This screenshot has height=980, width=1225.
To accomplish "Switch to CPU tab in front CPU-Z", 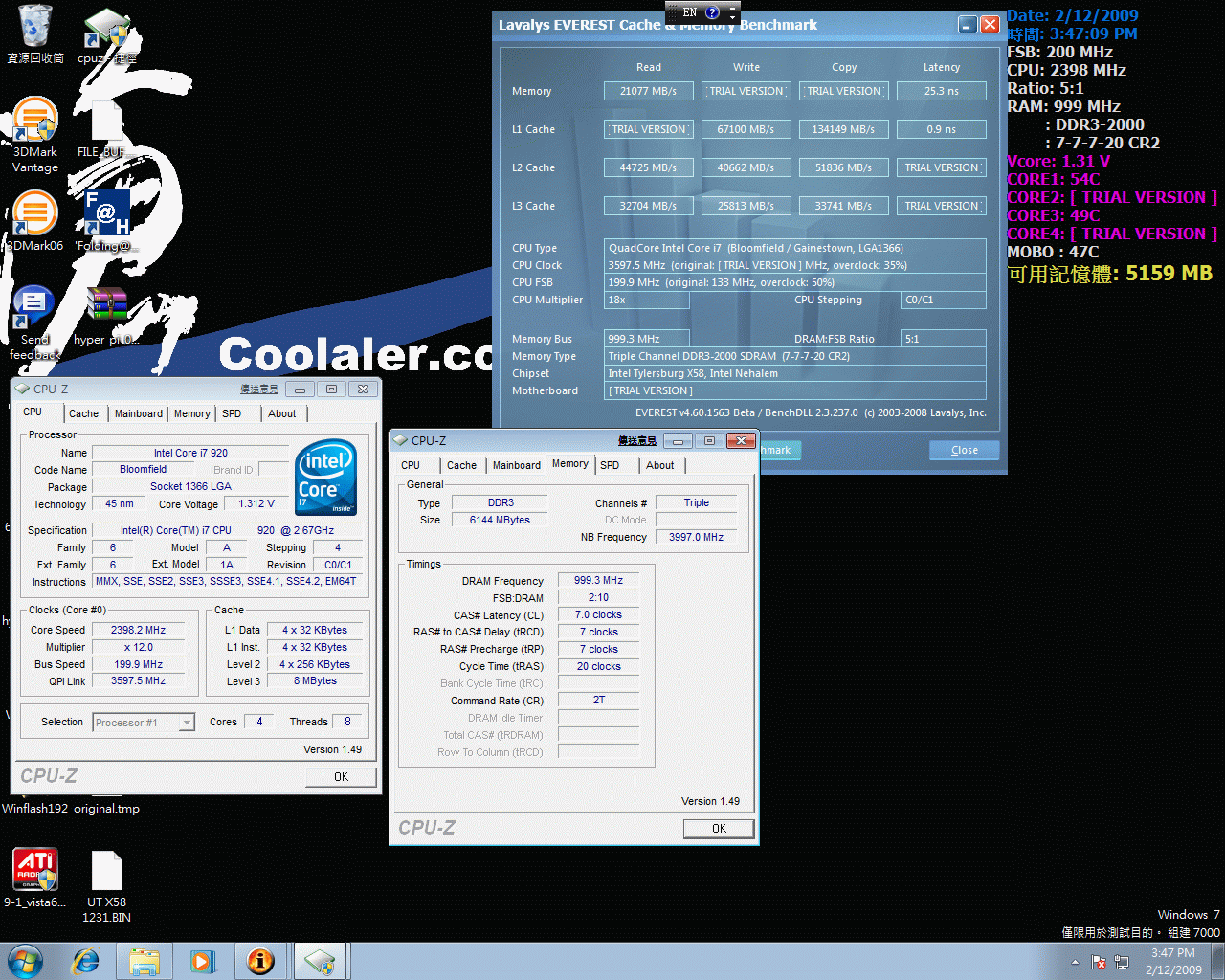I will tap(411, 465).
